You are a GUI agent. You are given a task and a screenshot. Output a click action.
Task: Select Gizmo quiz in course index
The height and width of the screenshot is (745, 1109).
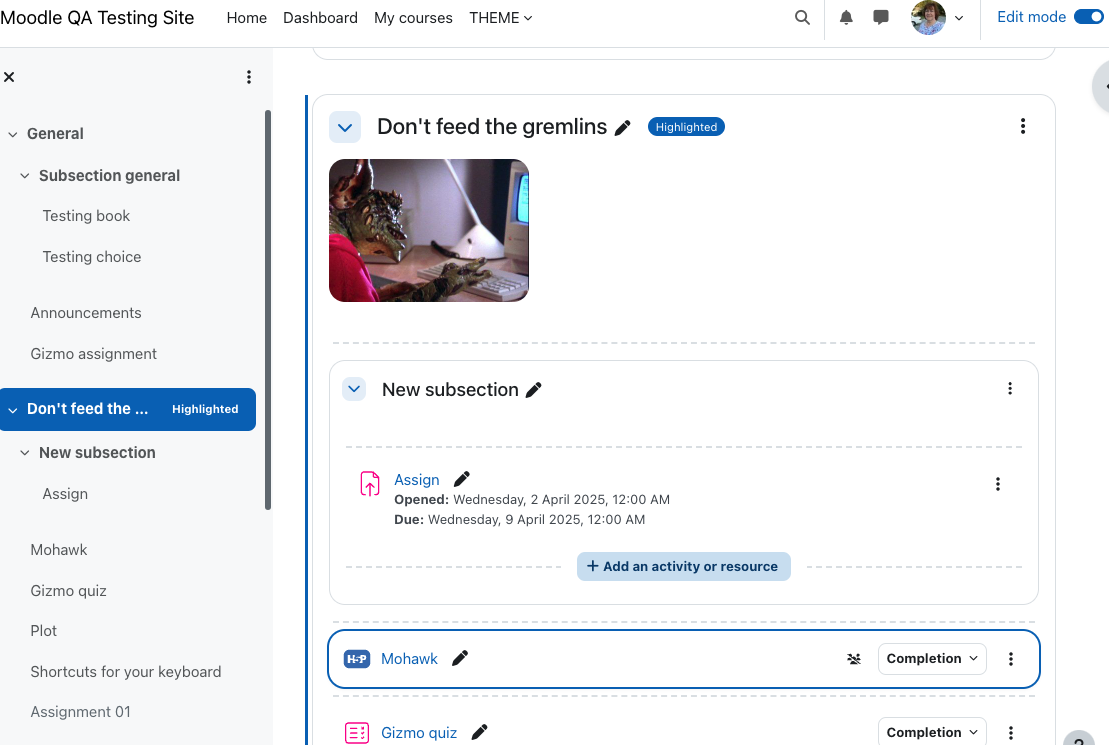coord(69,591)
